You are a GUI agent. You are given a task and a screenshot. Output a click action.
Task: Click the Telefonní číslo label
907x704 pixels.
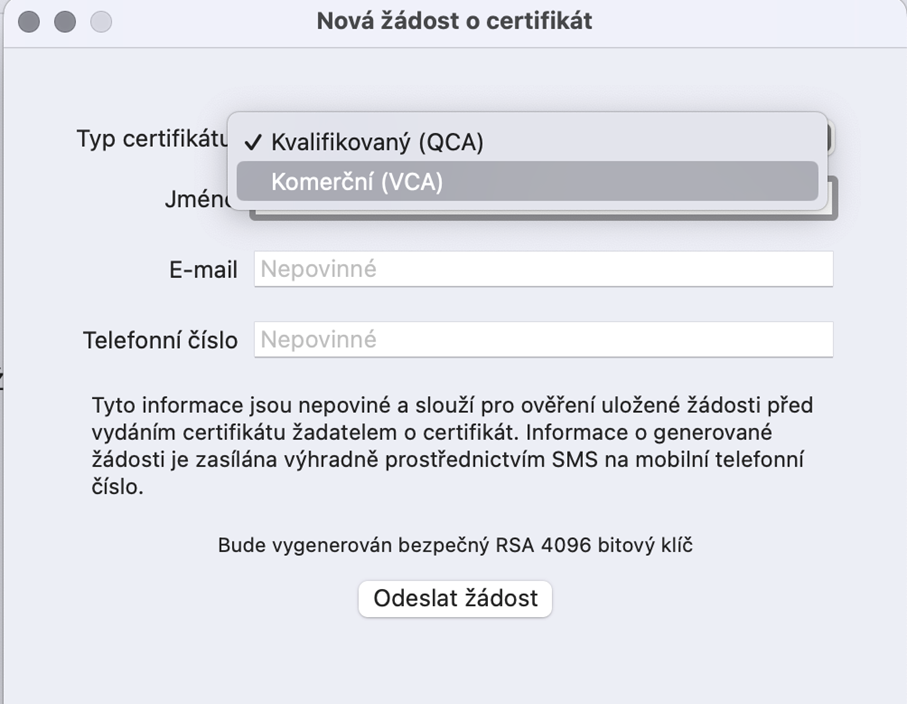(x=160, y=340)
